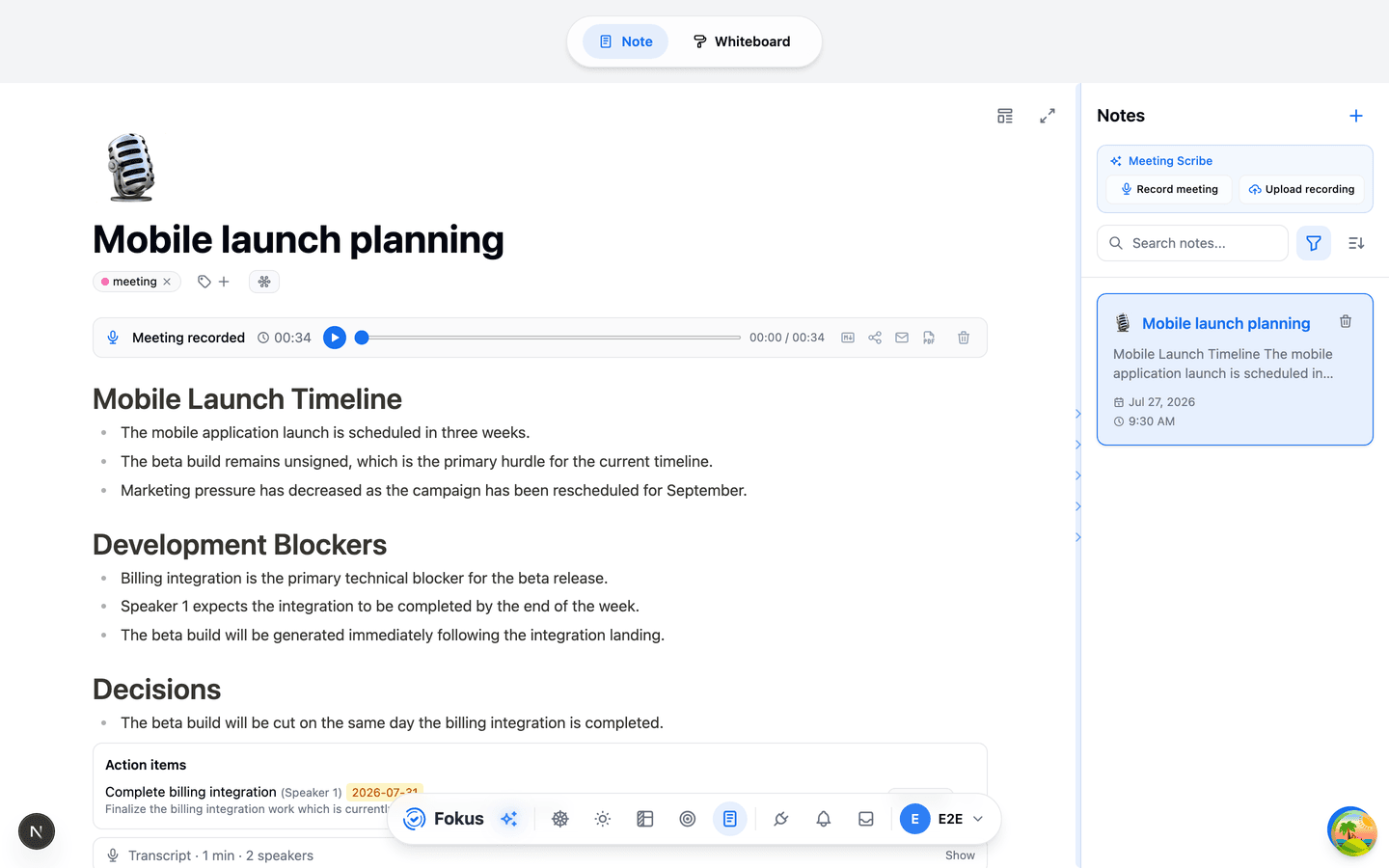Open the board layout icon in dock

pos(645,819)
